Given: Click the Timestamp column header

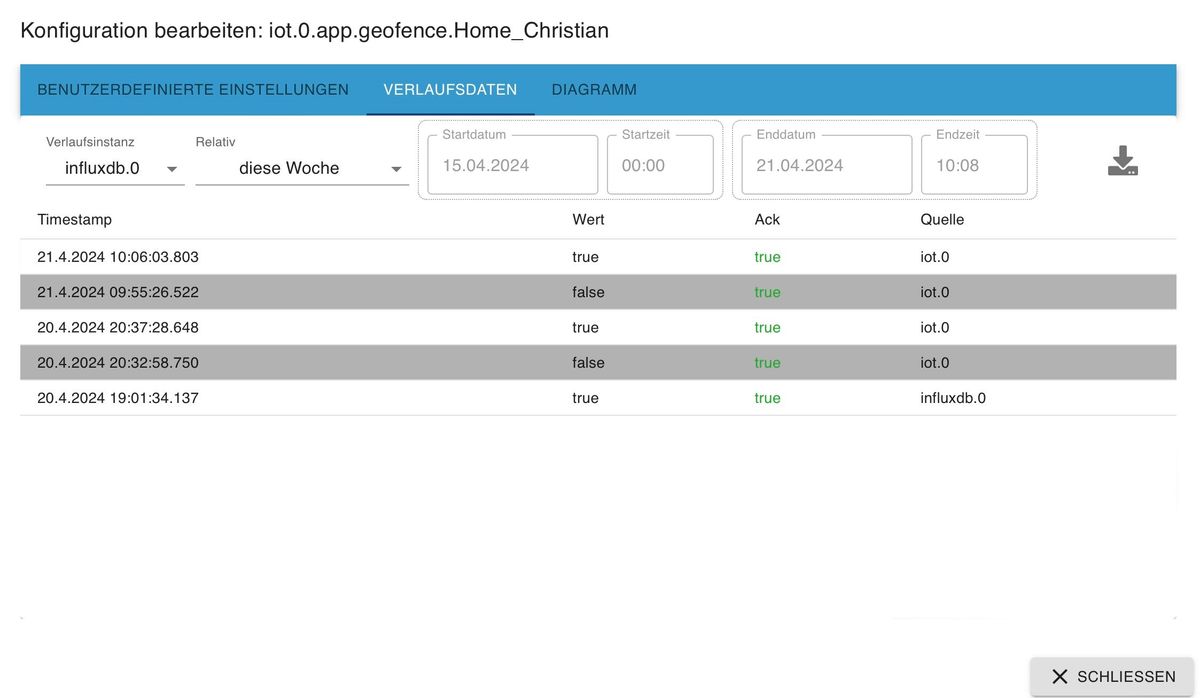Looking at the screenshot, I should (x=75, y=219).
